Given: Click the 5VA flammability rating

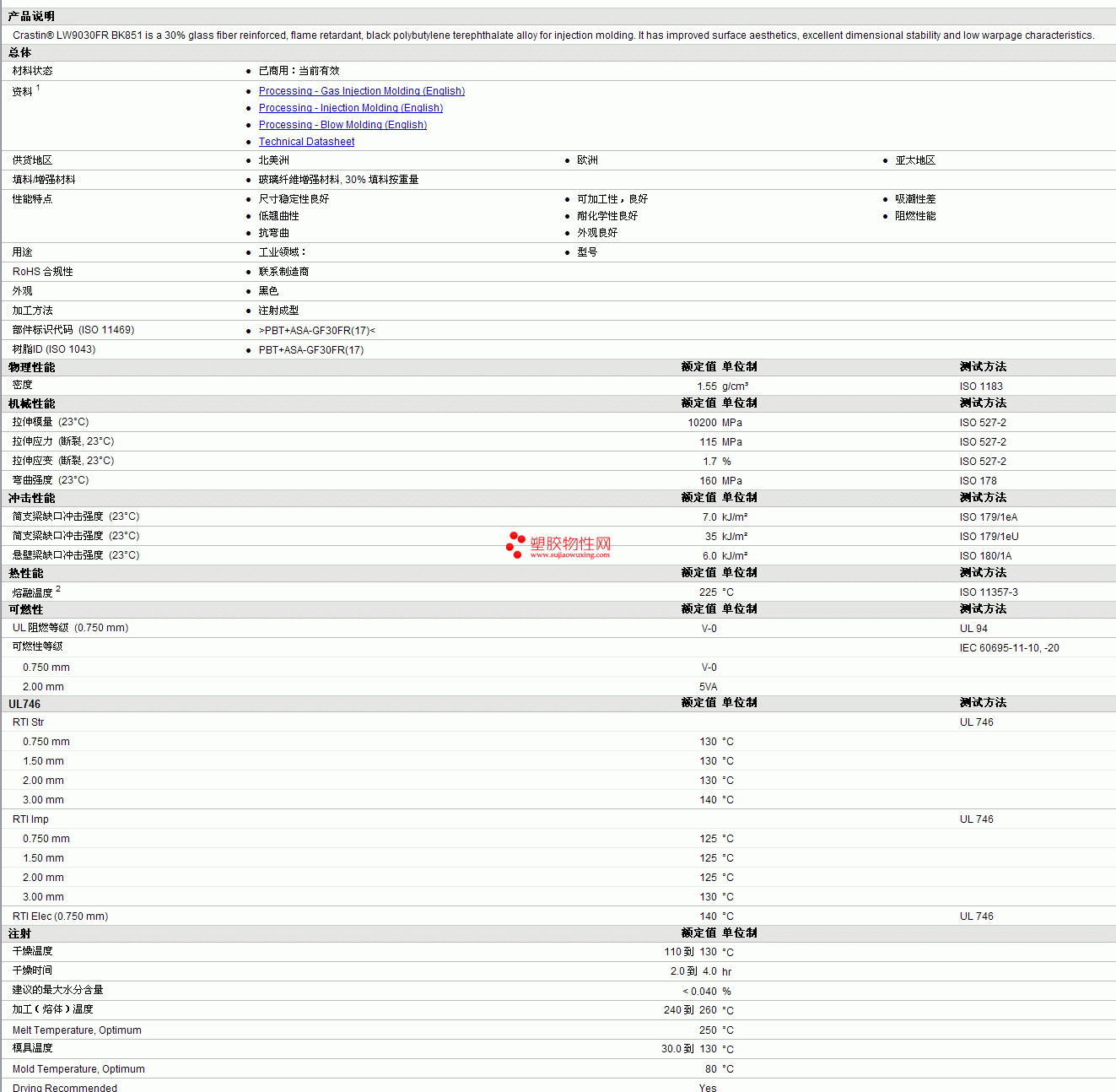Looking at the screenshot, I should click(x=708, y=687).
